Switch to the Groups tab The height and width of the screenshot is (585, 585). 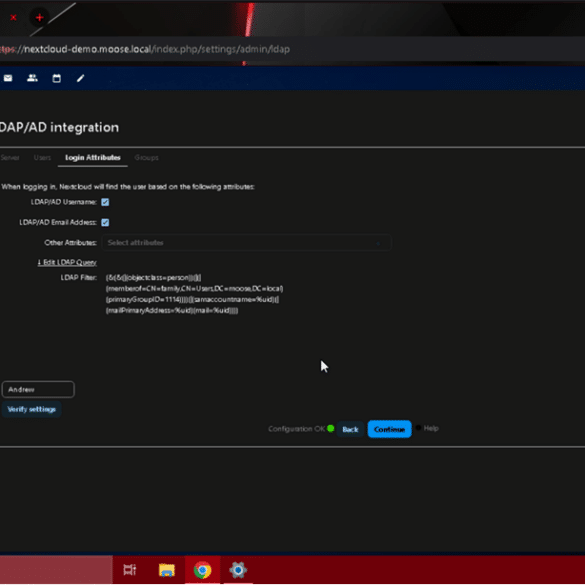coord(146,157)
